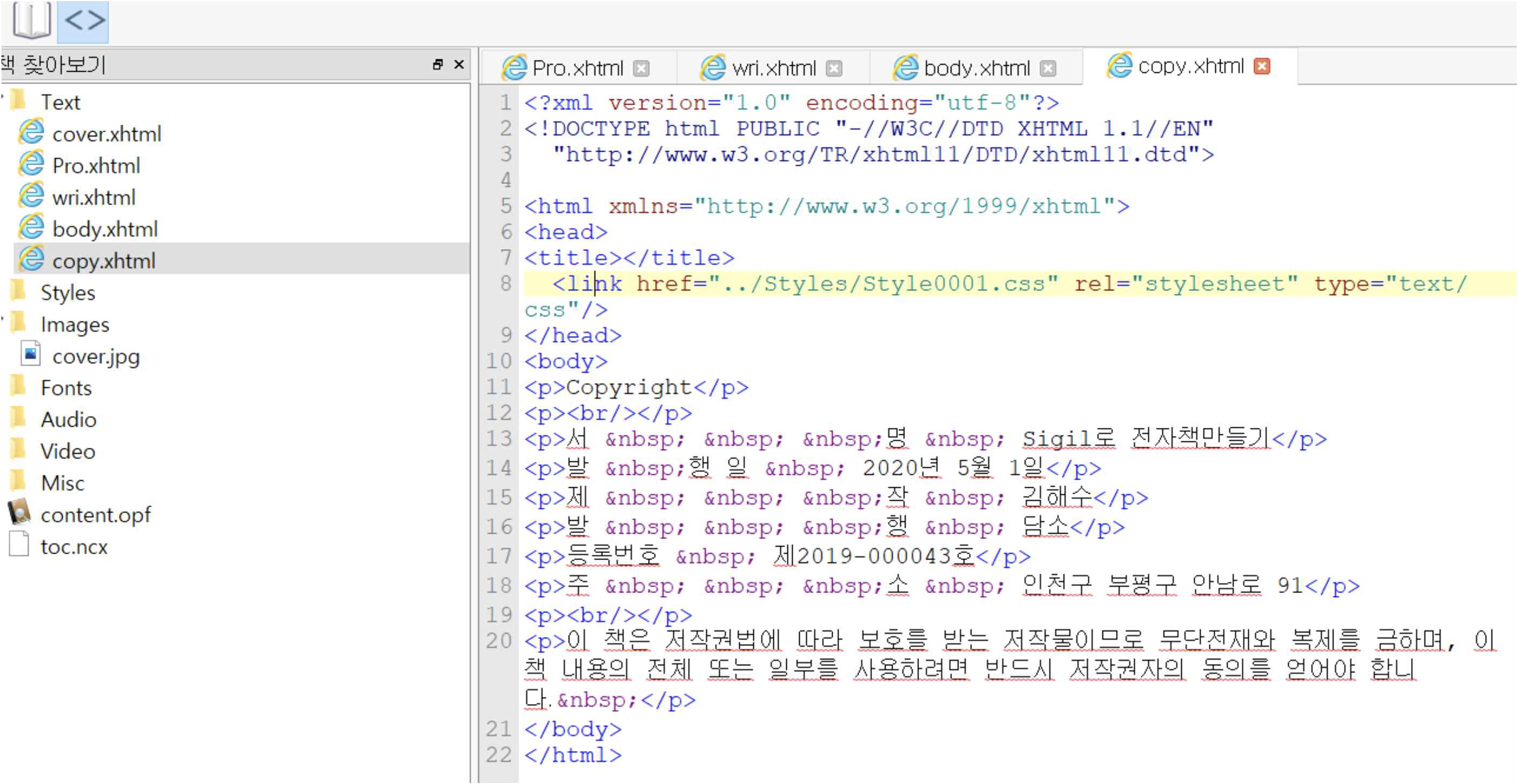This screenshot has width=1518, height=784.
Task: Close the copy.xhtml tab
Action: 1262,66
